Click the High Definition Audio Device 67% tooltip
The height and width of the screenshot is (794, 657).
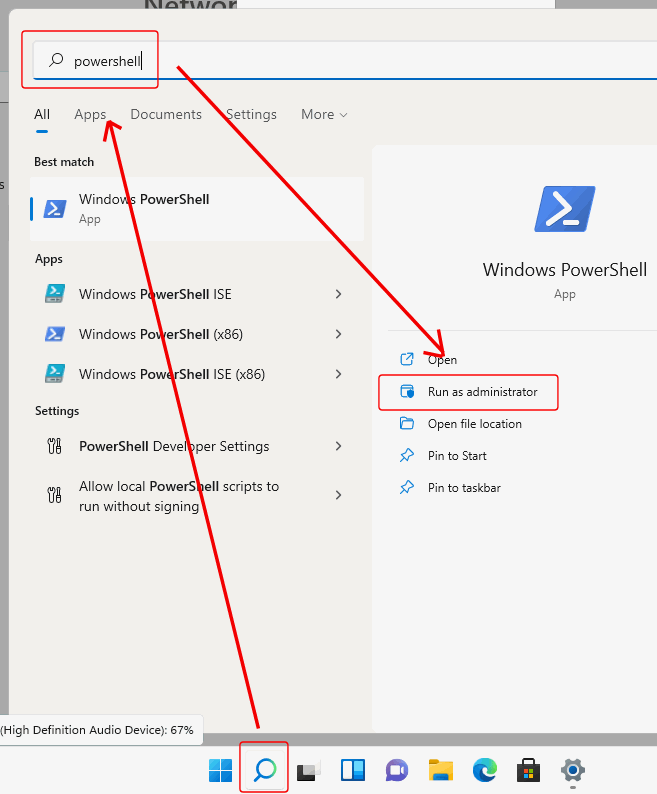click(x=101, y=730)
